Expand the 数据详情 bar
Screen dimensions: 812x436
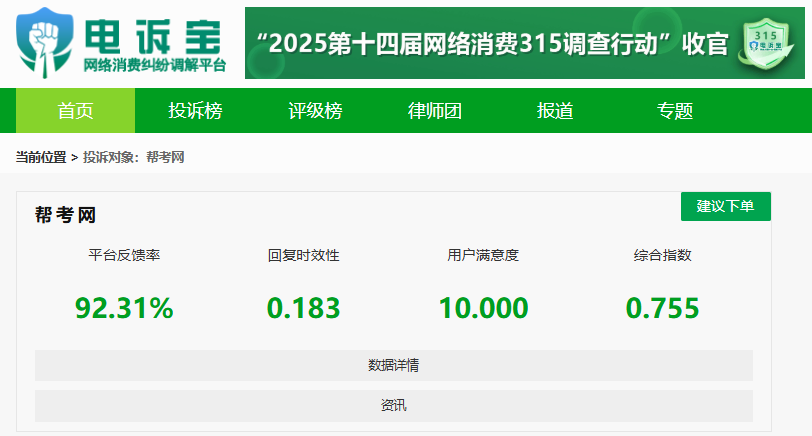394,365
